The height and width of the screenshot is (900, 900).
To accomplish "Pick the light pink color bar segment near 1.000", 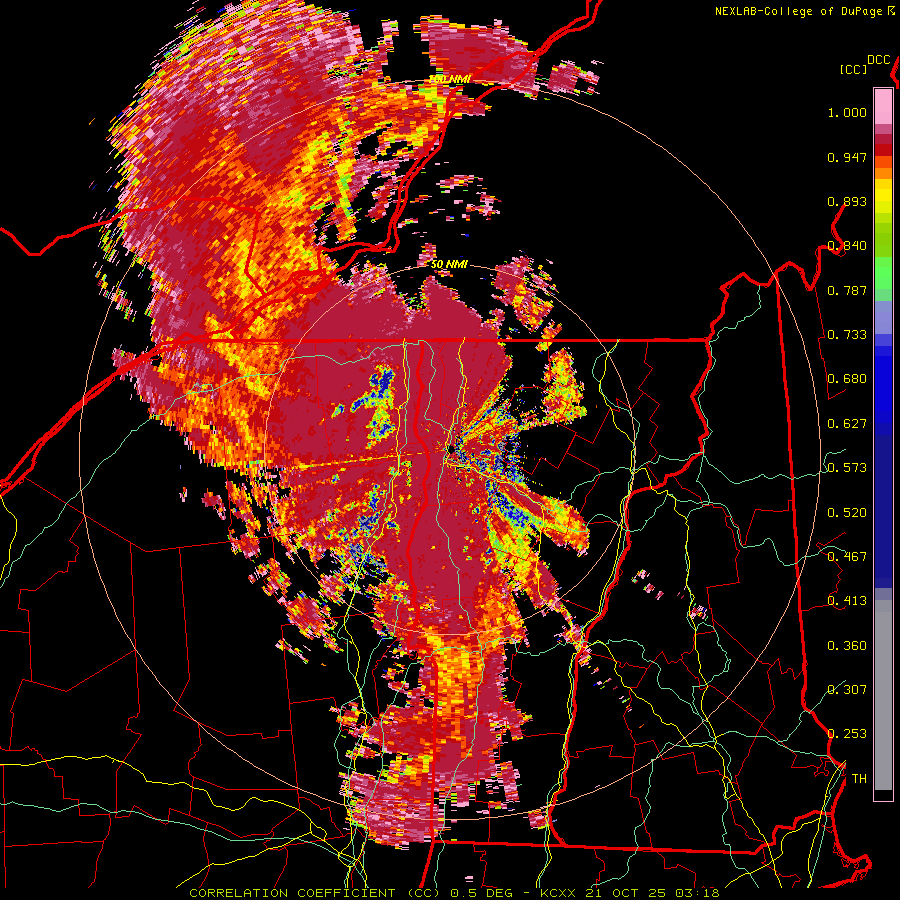I will [883, 106].
